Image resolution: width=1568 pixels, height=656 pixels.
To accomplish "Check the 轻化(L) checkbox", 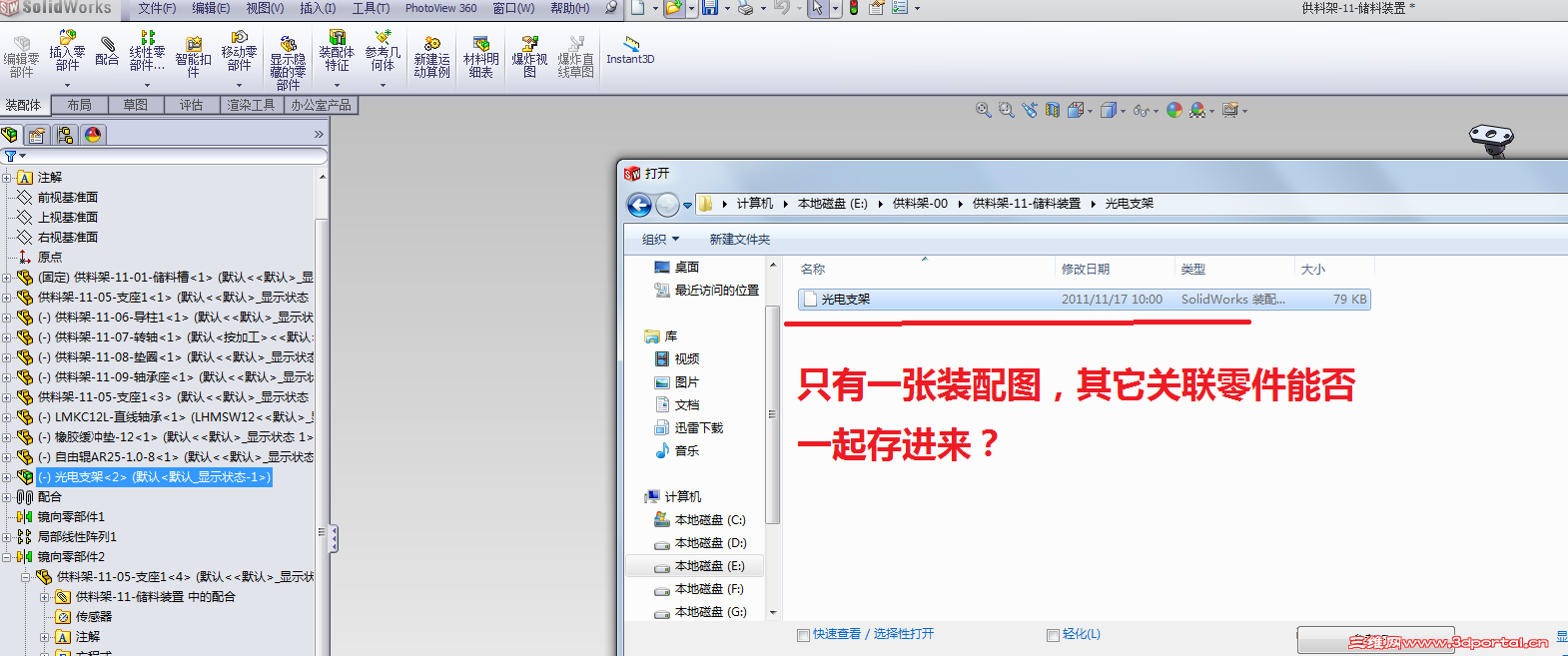I will tap(1053, 635).
